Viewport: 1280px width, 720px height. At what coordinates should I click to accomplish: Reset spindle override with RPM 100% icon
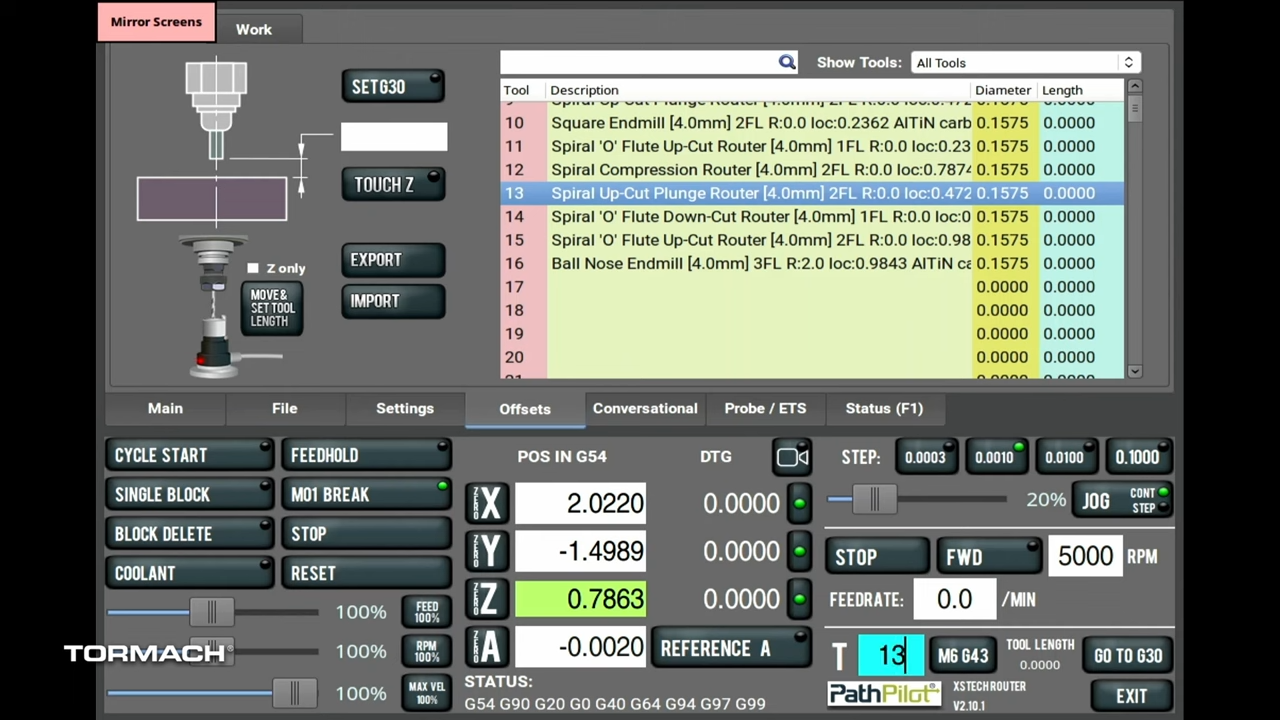(x=426, y=652)
